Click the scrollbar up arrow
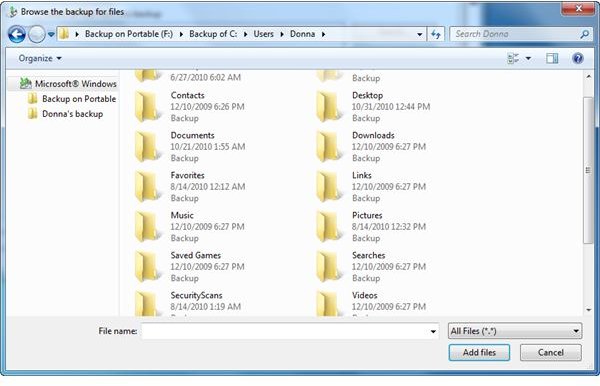The width and height of the screenshot is (600, 386). 589,77
